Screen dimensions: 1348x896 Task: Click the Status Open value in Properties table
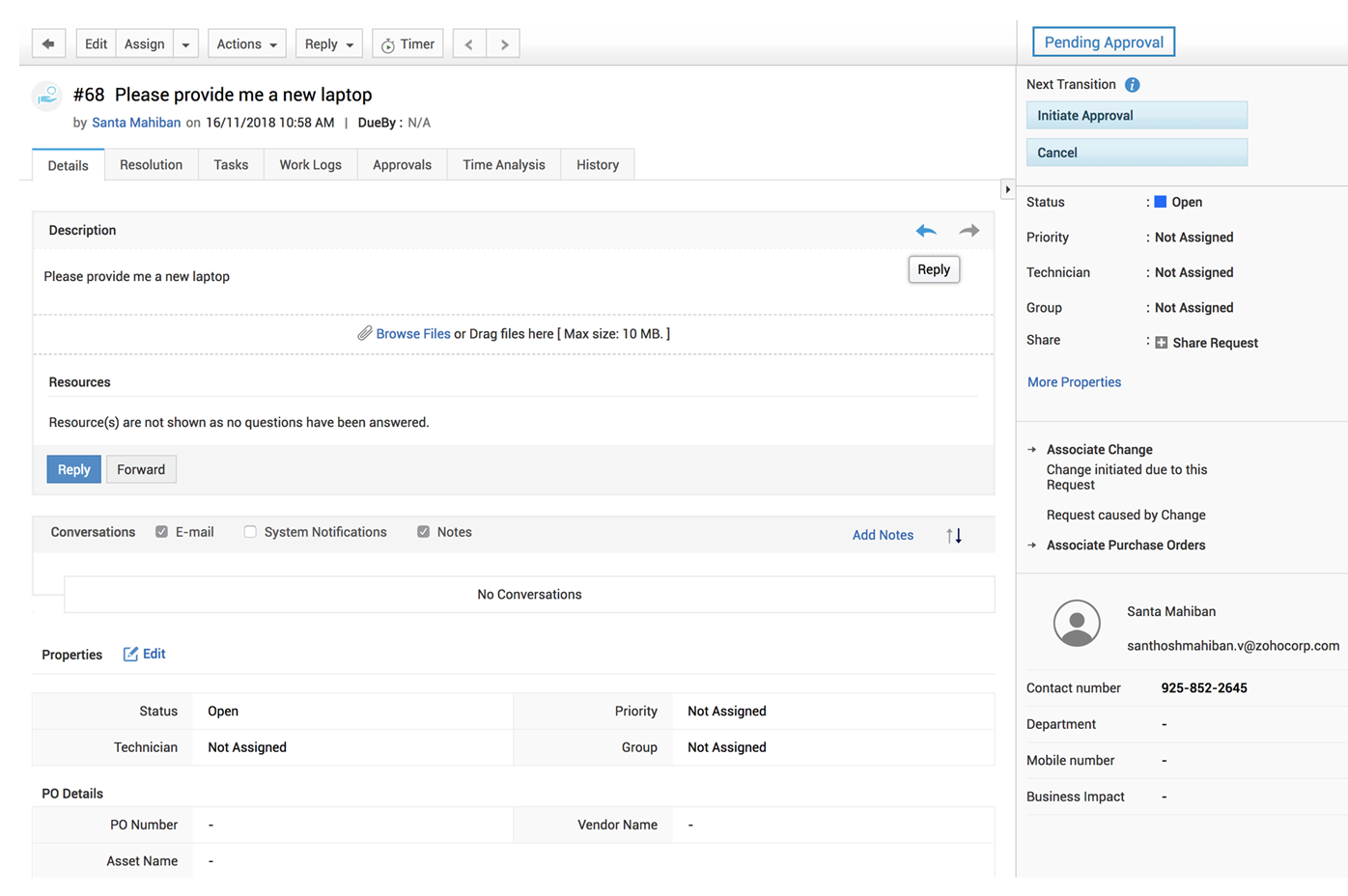click(x=223, y=712)
